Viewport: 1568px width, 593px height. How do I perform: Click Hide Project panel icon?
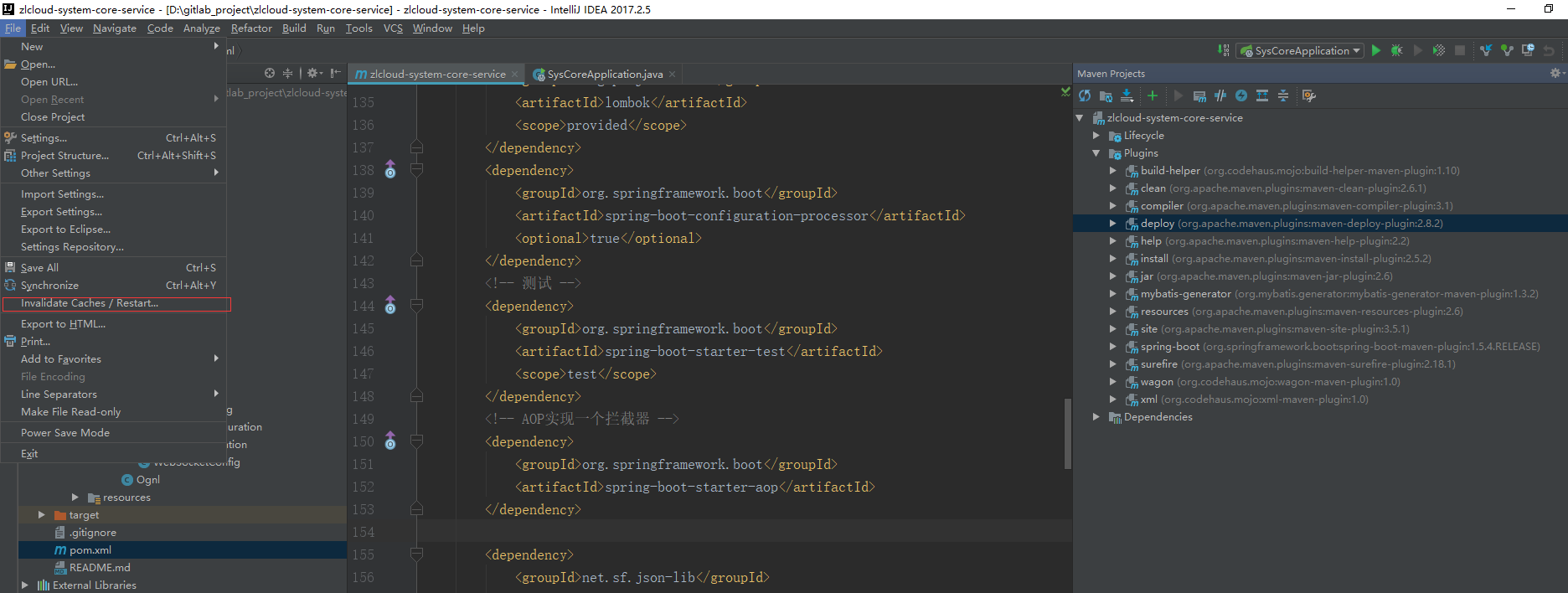[335, 73]
